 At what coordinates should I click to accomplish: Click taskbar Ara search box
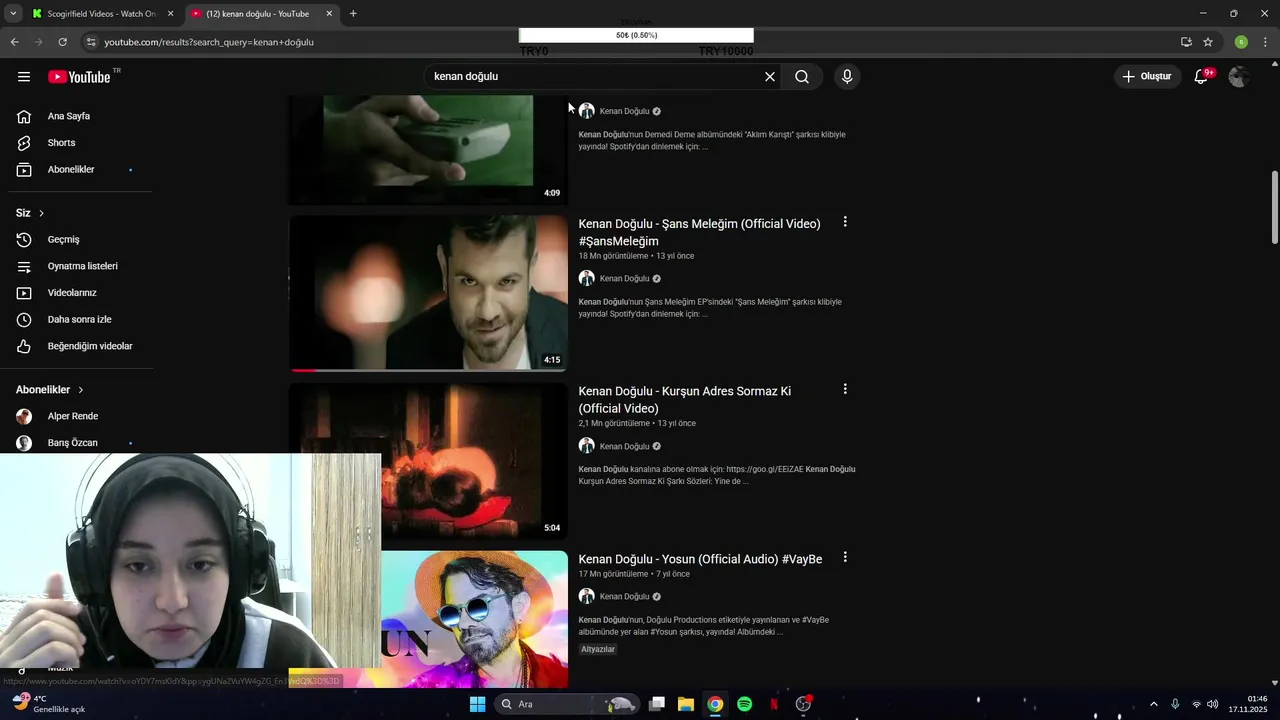[567, 704]
